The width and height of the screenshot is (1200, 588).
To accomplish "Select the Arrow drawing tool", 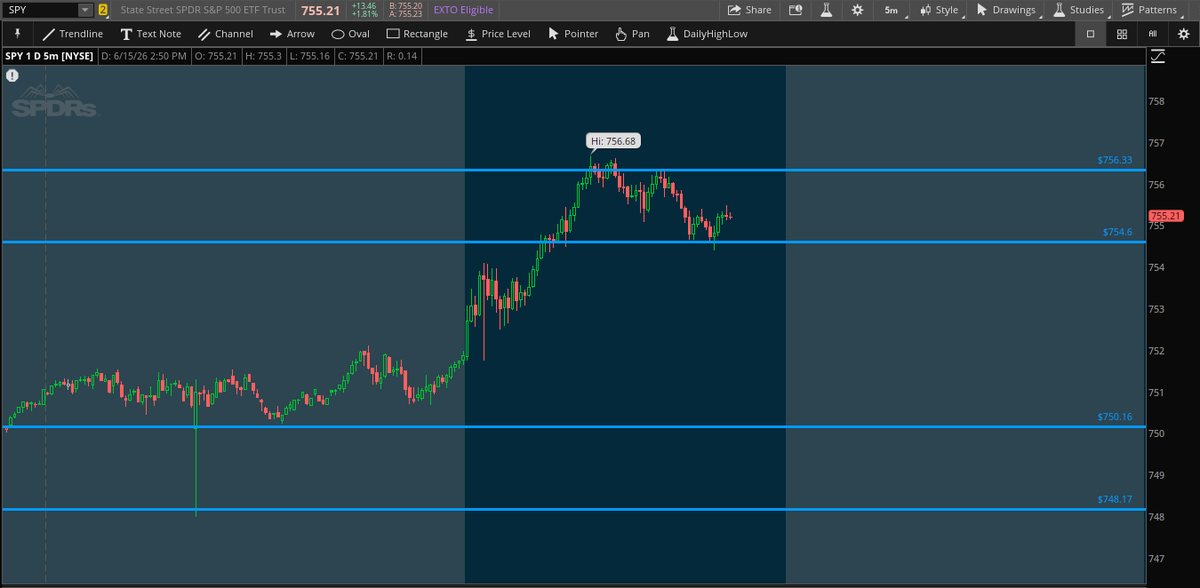I will 292,34.
